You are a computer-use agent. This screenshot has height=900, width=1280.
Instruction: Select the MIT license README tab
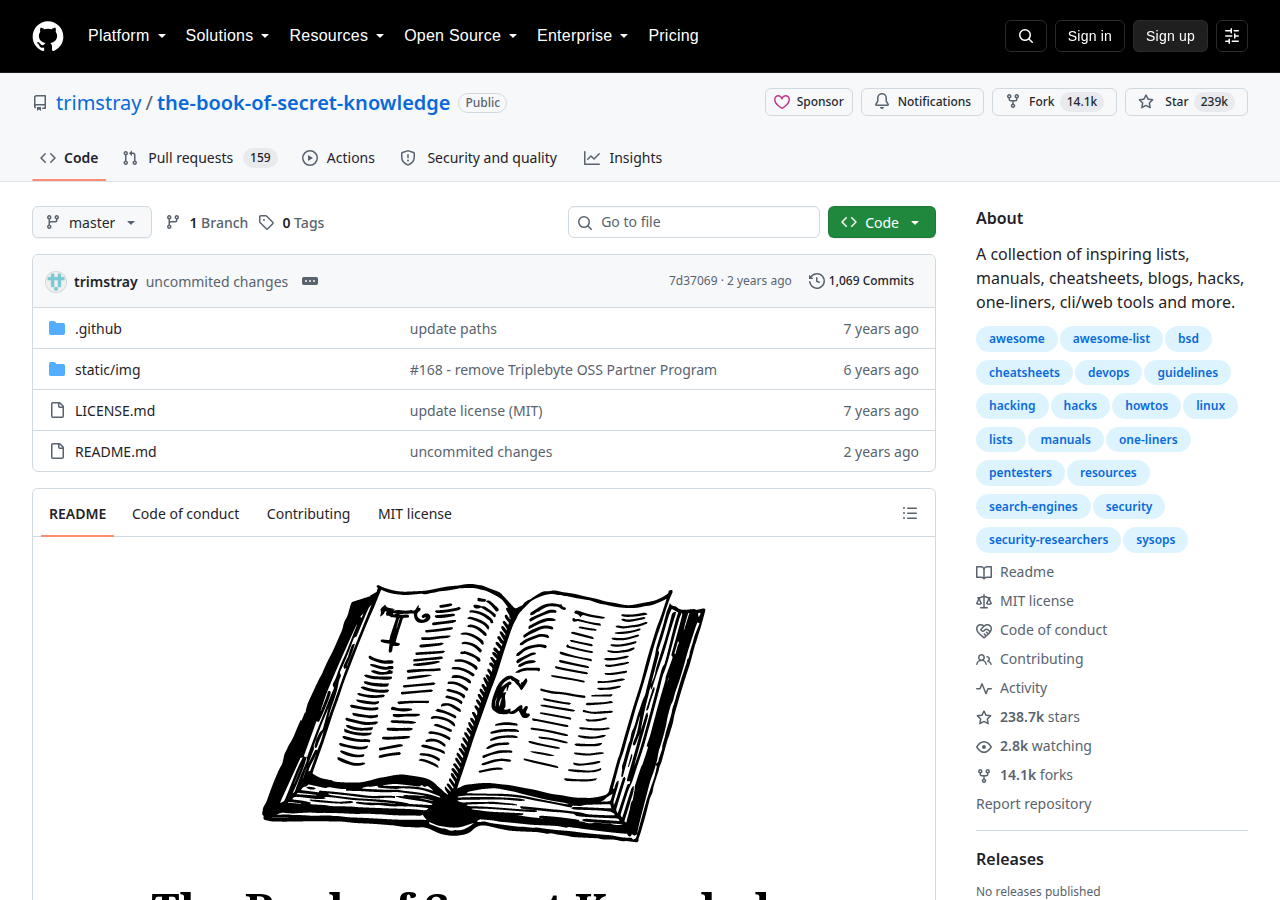click(x=415, y=513)
